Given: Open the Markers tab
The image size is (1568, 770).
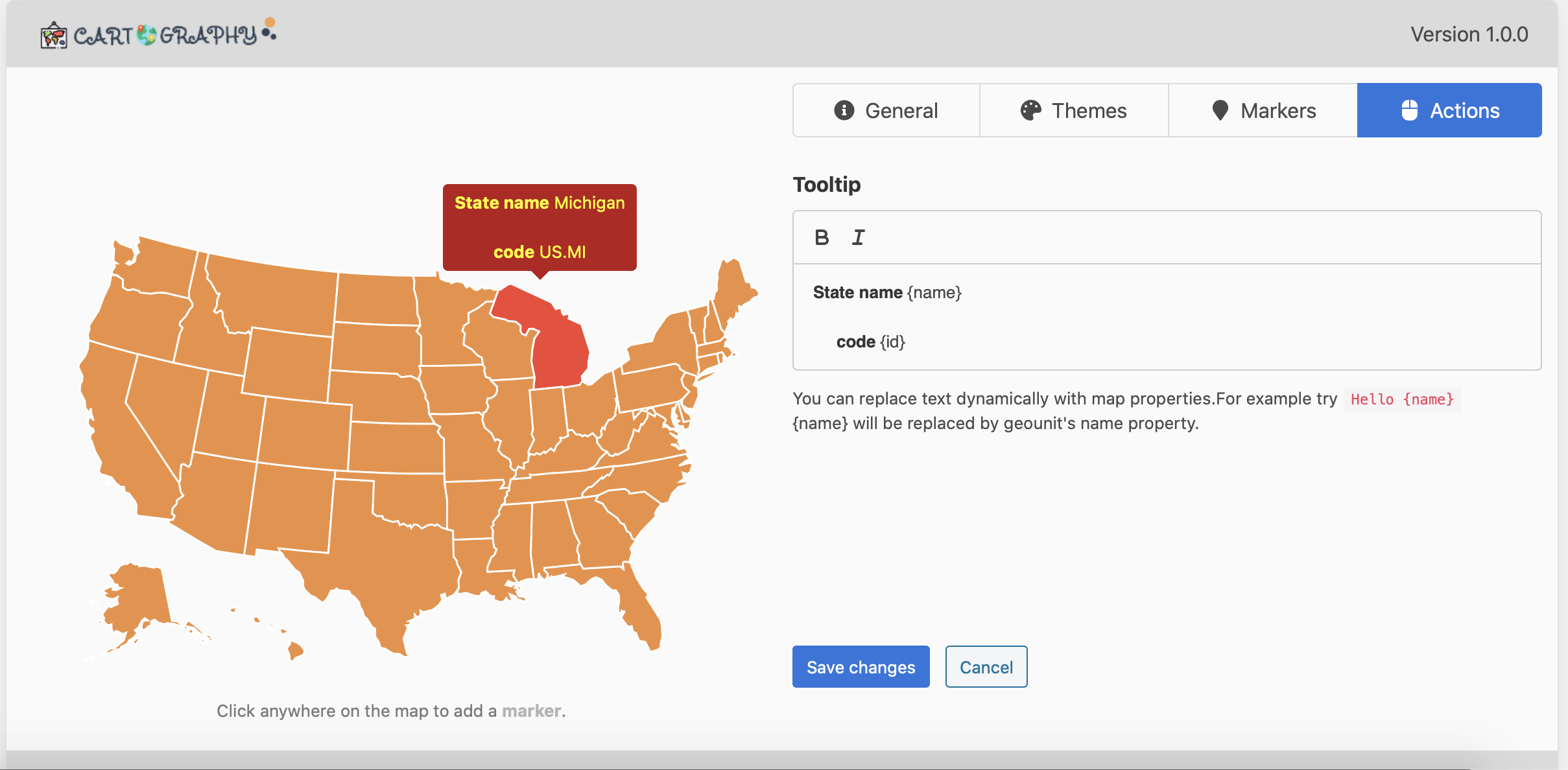Looking at the screenshot, I should (1263, 110).
